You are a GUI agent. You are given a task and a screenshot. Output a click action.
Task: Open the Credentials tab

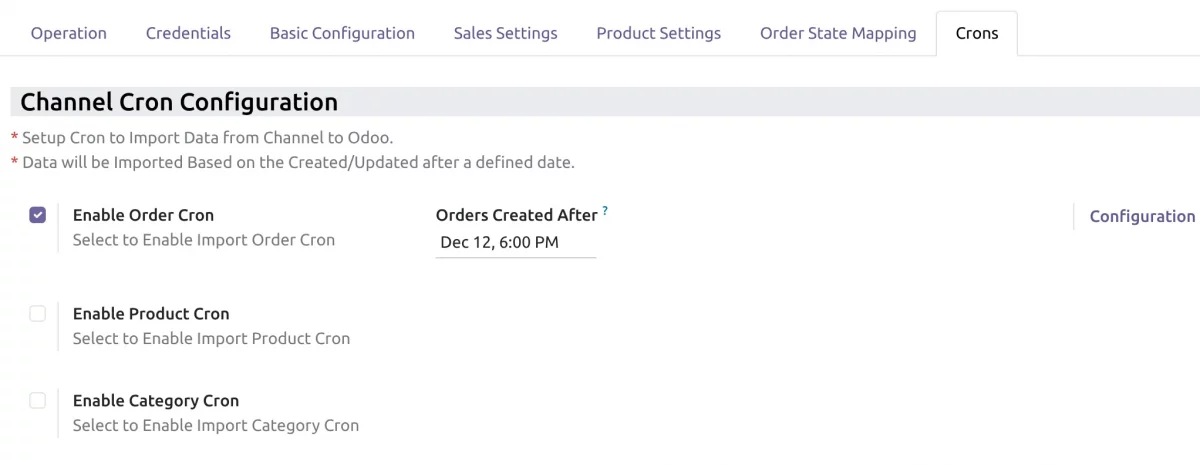(188, 33)
